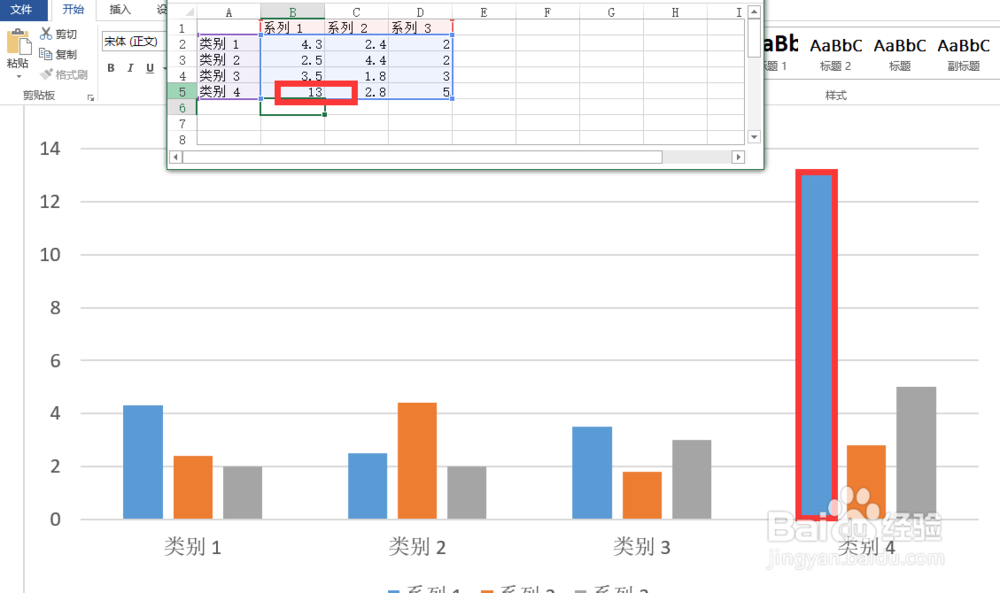Screen dimensions: 1000x593
Task: Toggle Underline formatting
Action: coord(150,68)
